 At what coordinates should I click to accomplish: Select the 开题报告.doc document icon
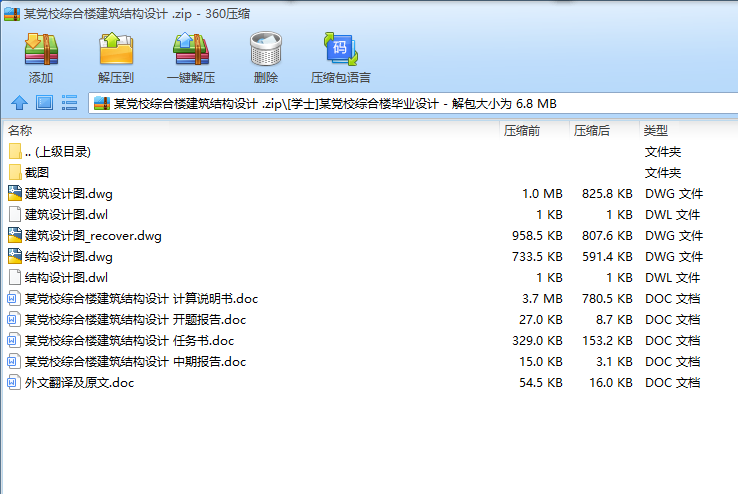pos(14,319)
